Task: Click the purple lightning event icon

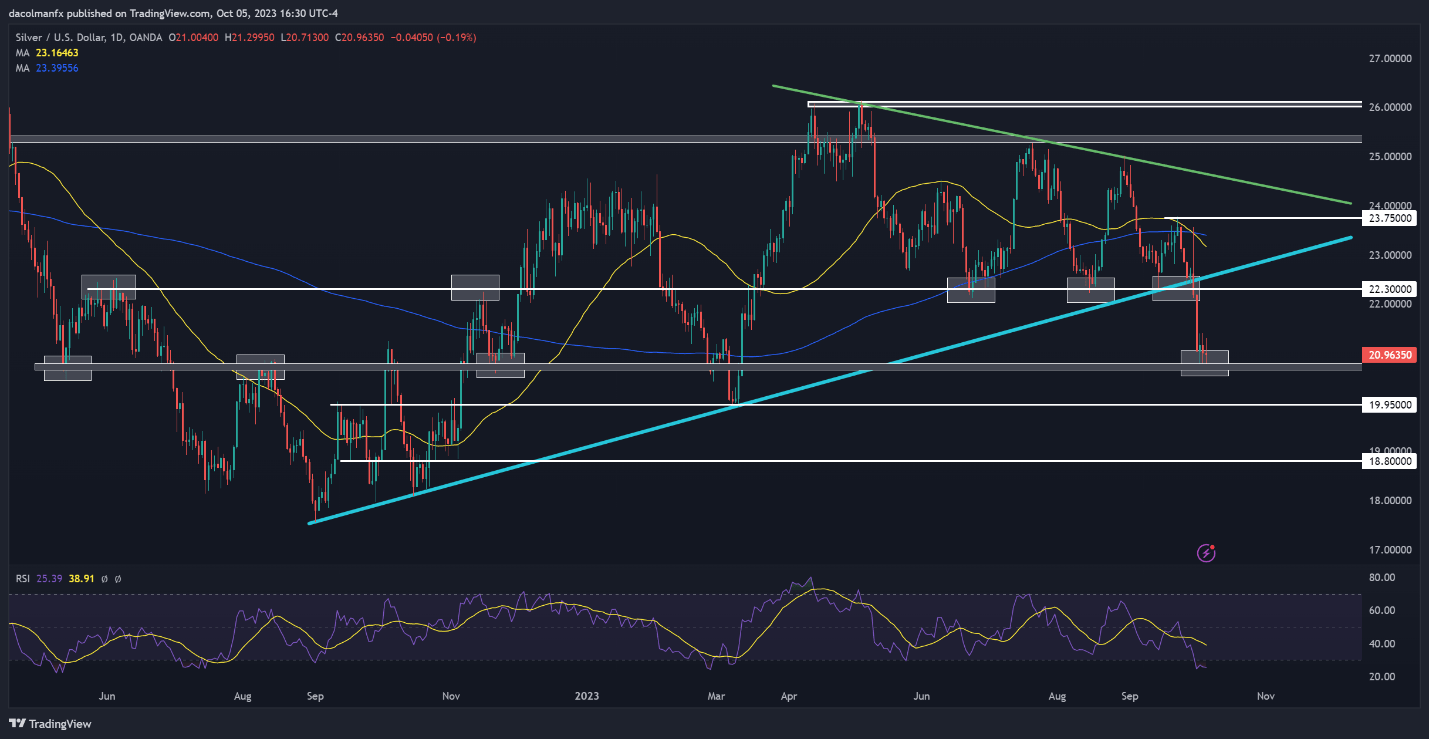Action: (x=1207, y=551)
